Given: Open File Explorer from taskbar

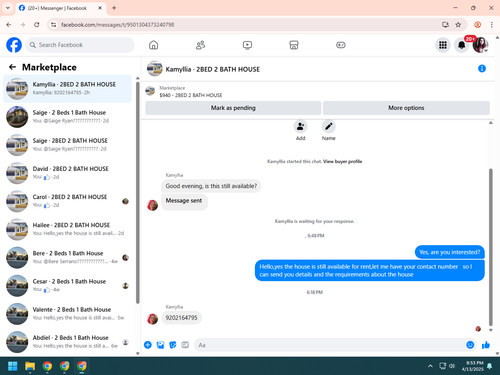Looking at the screenshot, I should tap(30, 366).
